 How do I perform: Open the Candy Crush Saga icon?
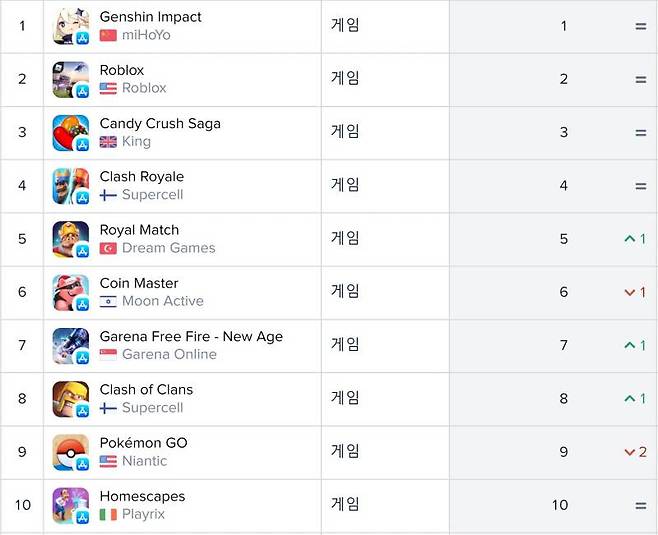click(70, 133)
